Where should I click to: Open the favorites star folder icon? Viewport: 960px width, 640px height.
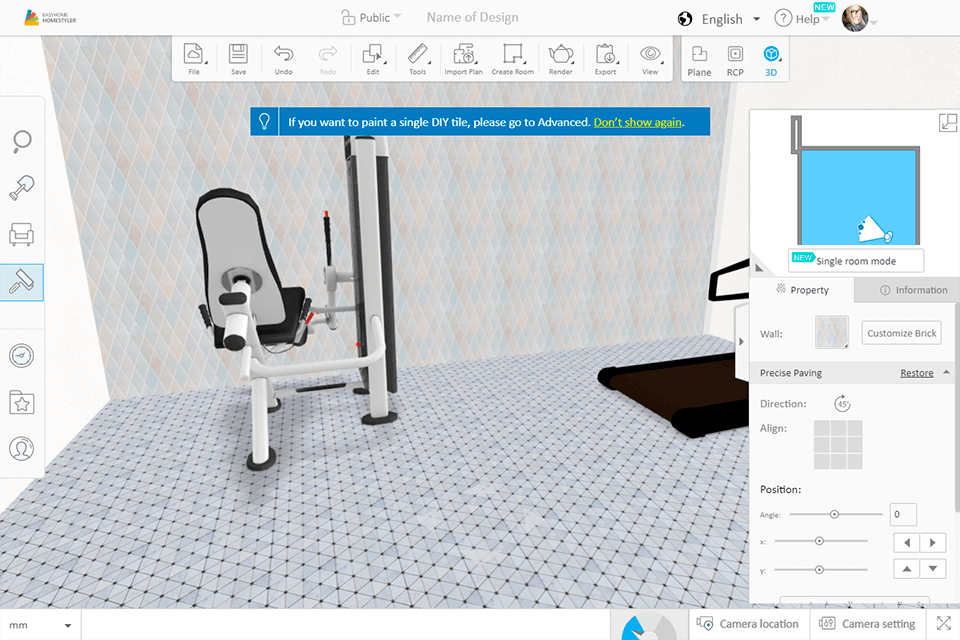tap(21, 402)
